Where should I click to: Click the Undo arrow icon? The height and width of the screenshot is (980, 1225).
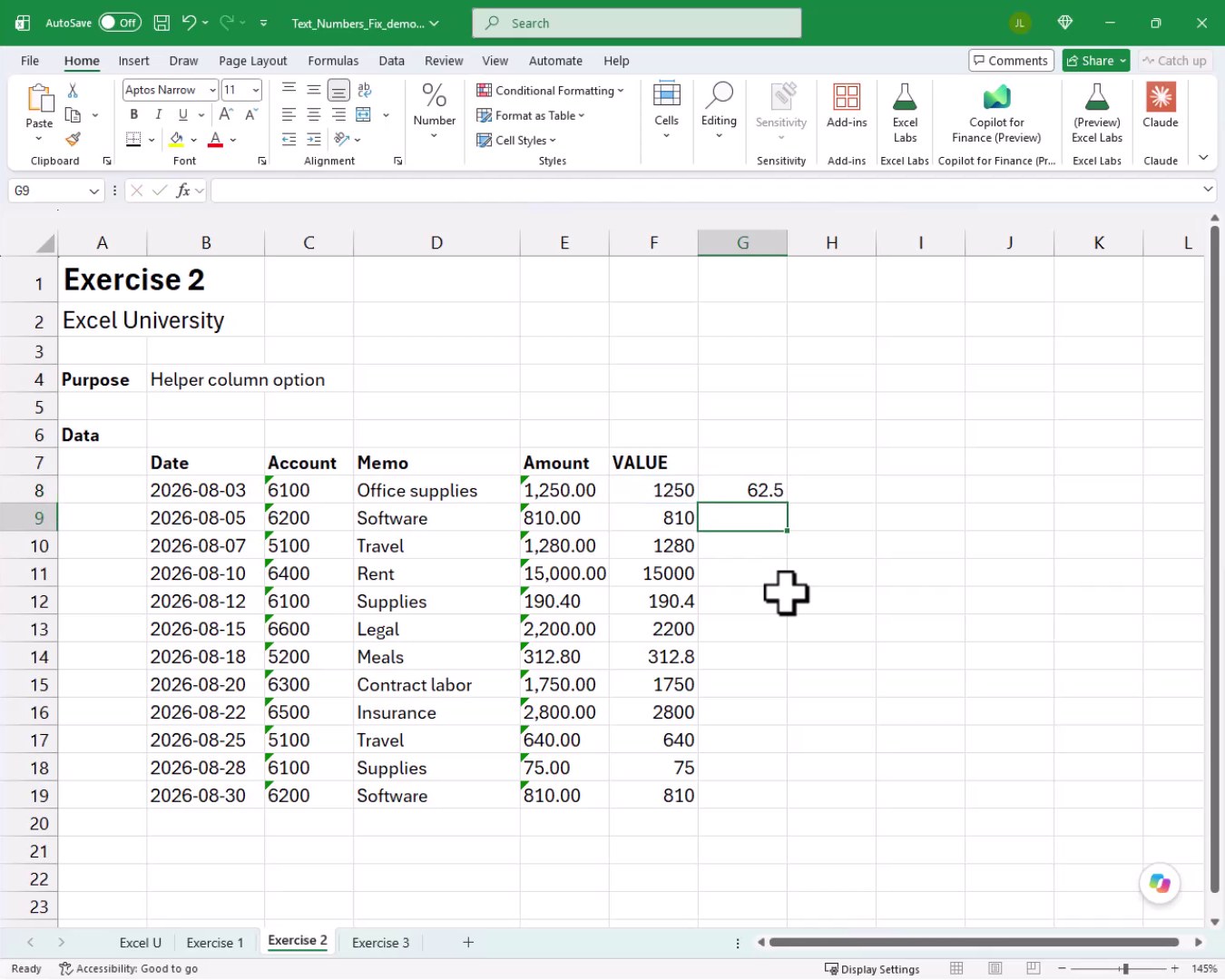click(x=189, y=23)
